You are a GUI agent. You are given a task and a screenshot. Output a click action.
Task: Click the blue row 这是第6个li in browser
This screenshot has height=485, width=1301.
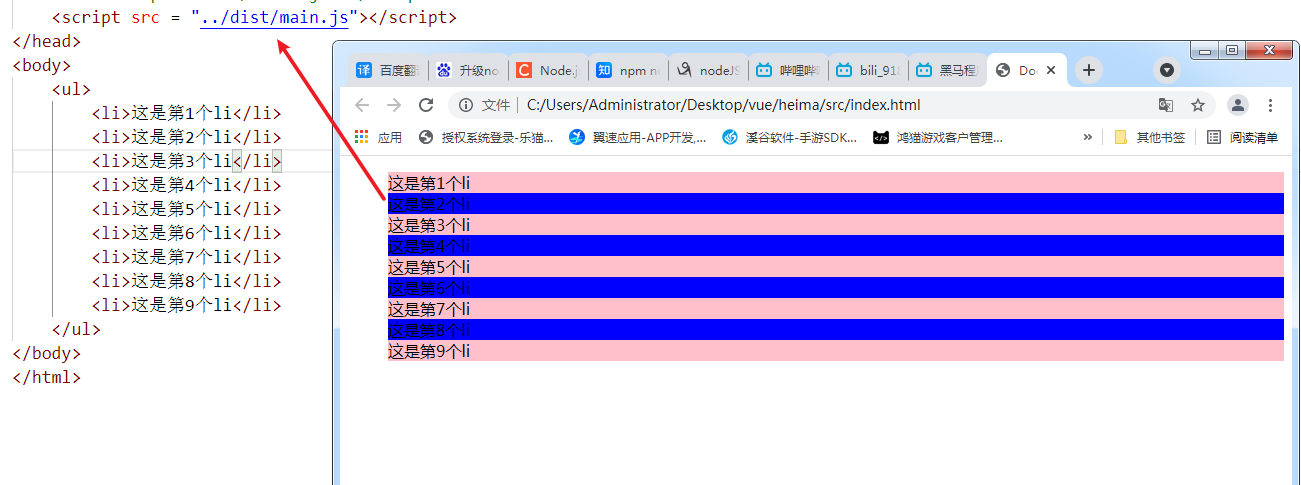(x=835, y=288)
